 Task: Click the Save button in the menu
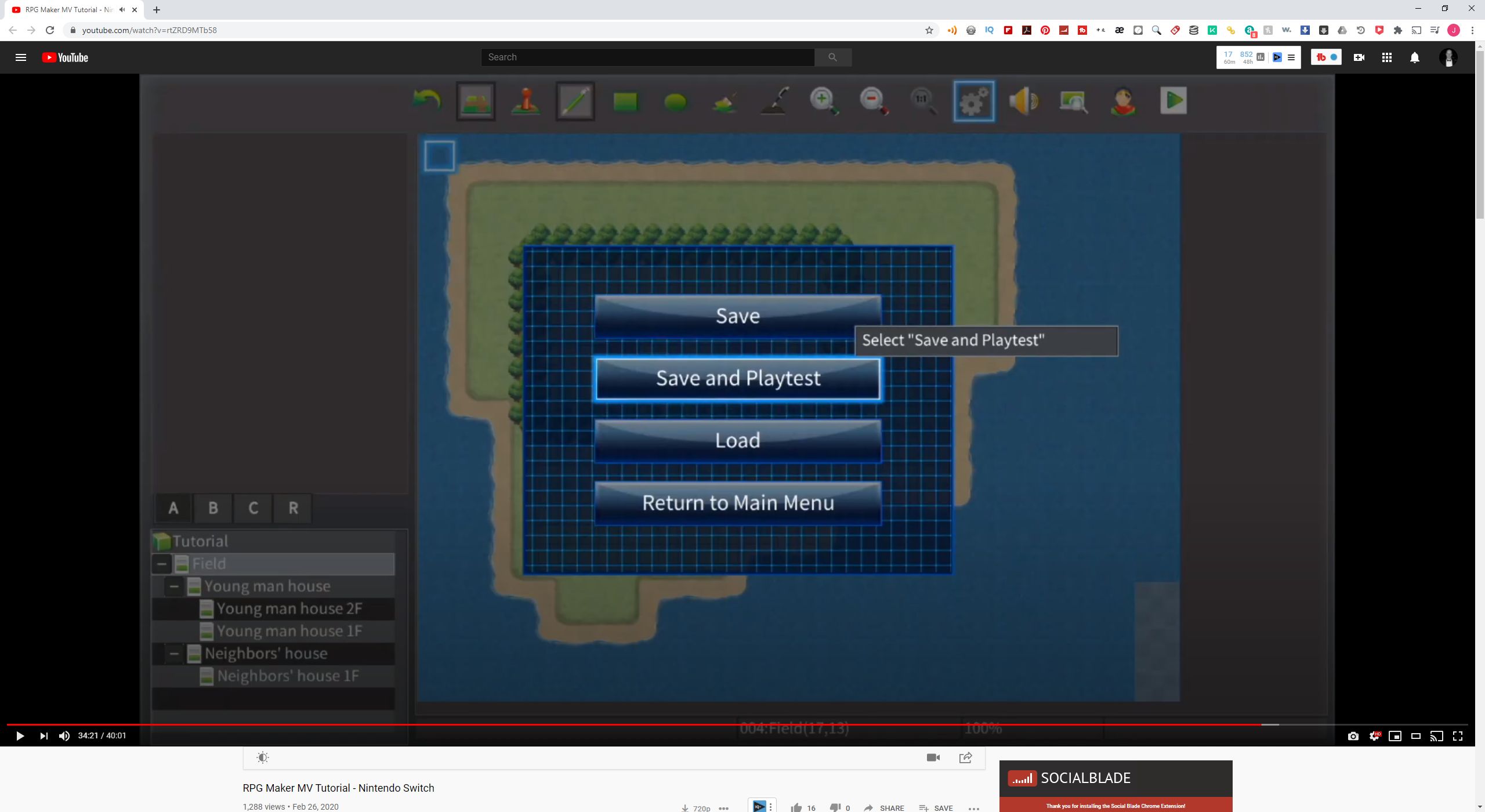tap(738, 316)
